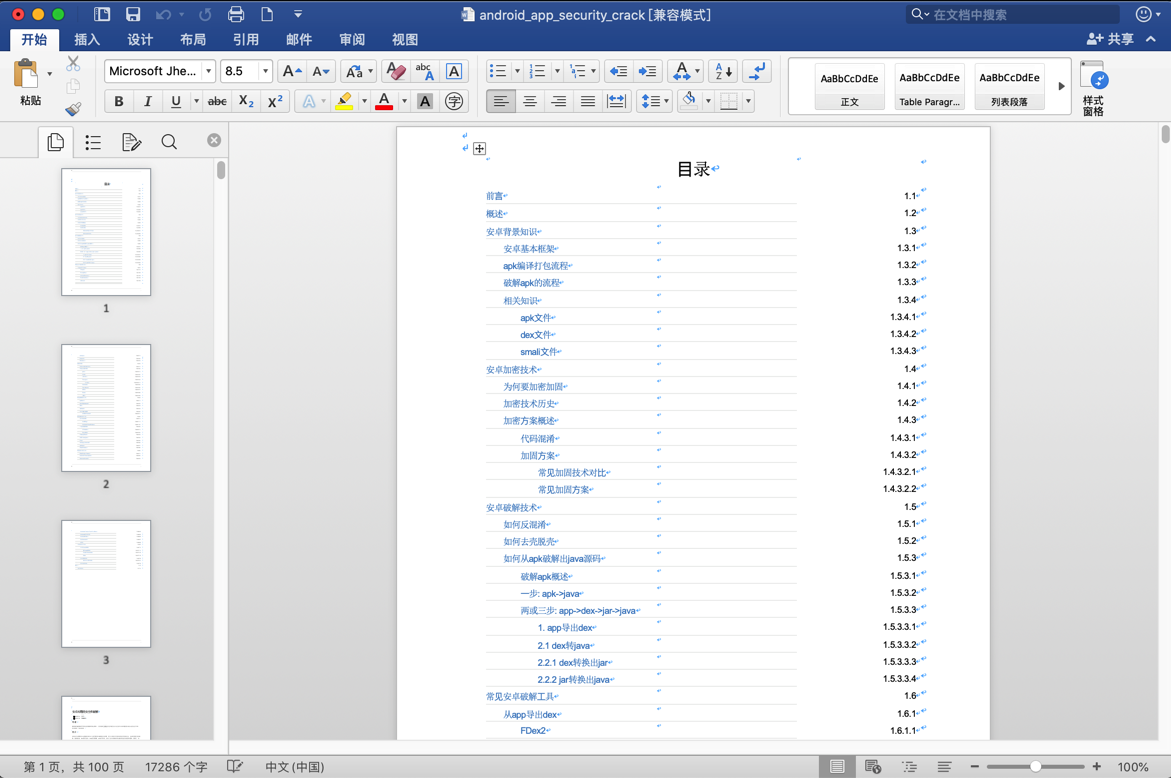
Task: Open the 常见安卓破解工具 contents entry
Action: pos(521,697)
